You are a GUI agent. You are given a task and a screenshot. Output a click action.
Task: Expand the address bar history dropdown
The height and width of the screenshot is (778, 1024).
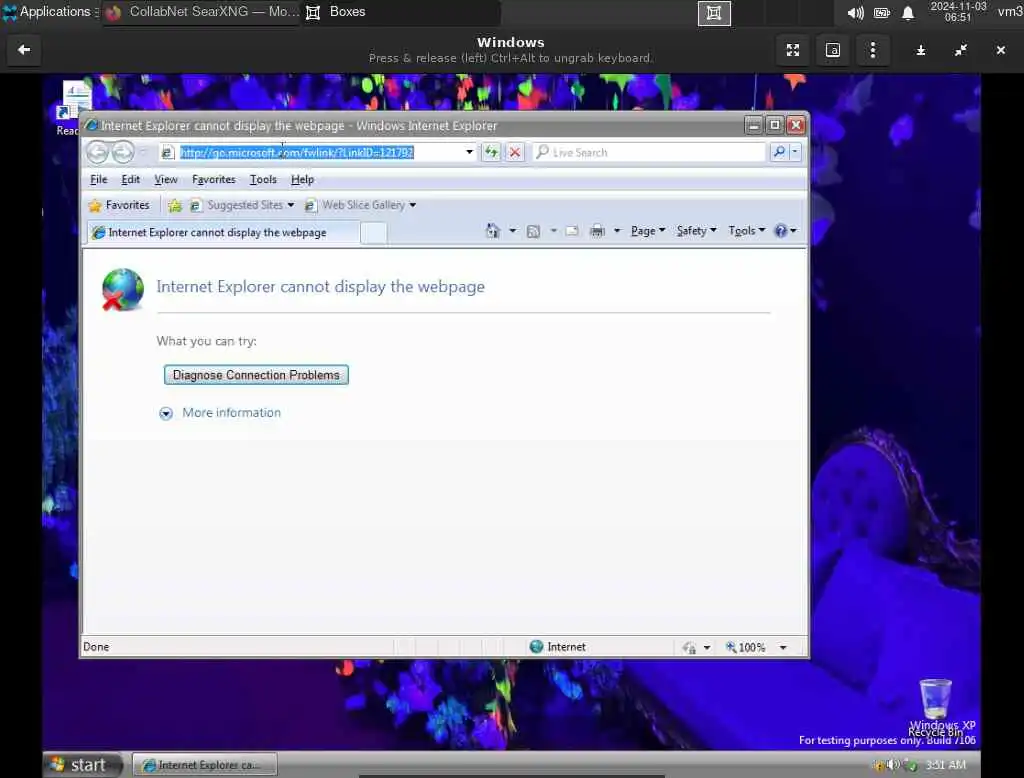point(469,152)
